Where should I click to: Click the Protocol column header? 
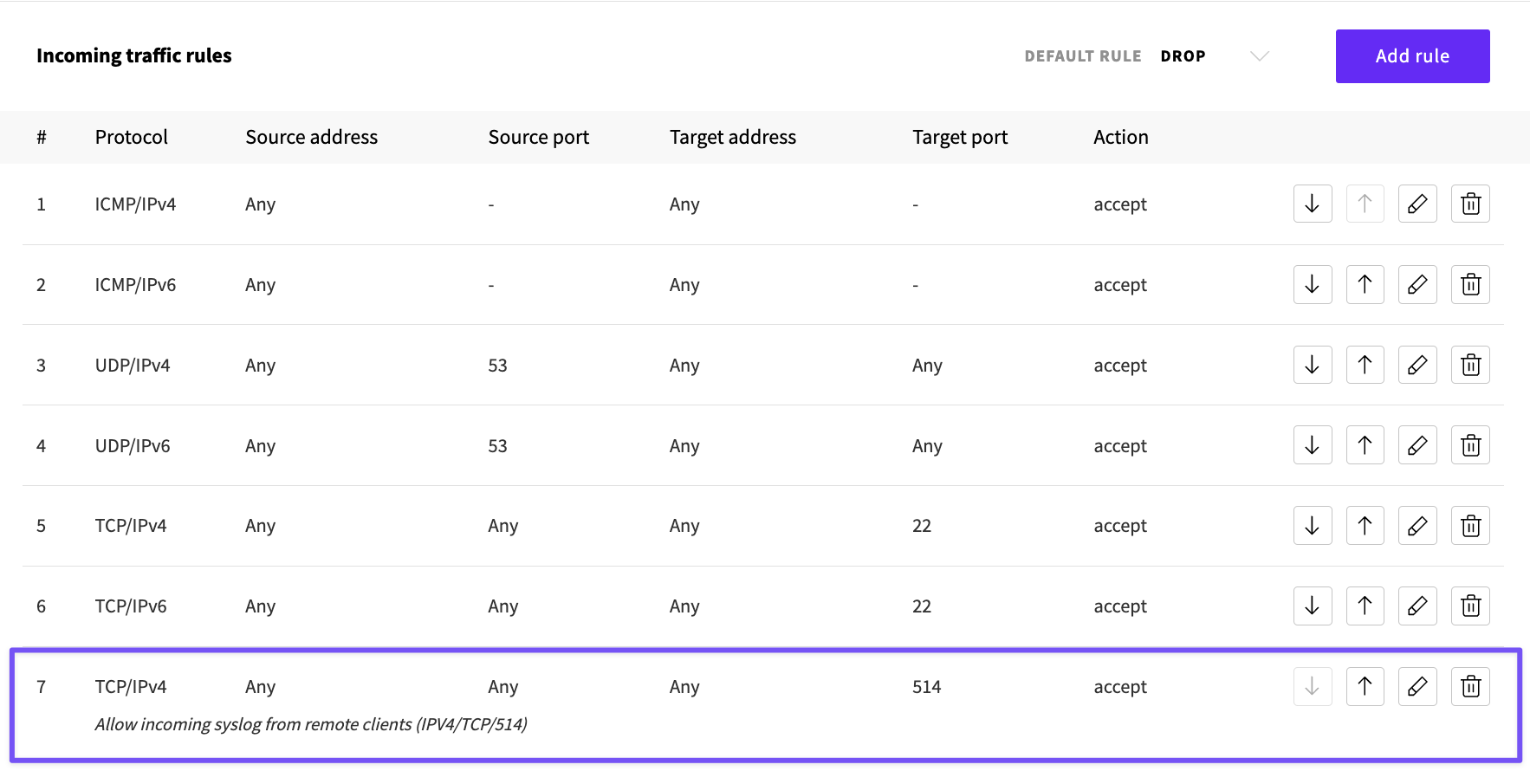[x=132, y=137]
